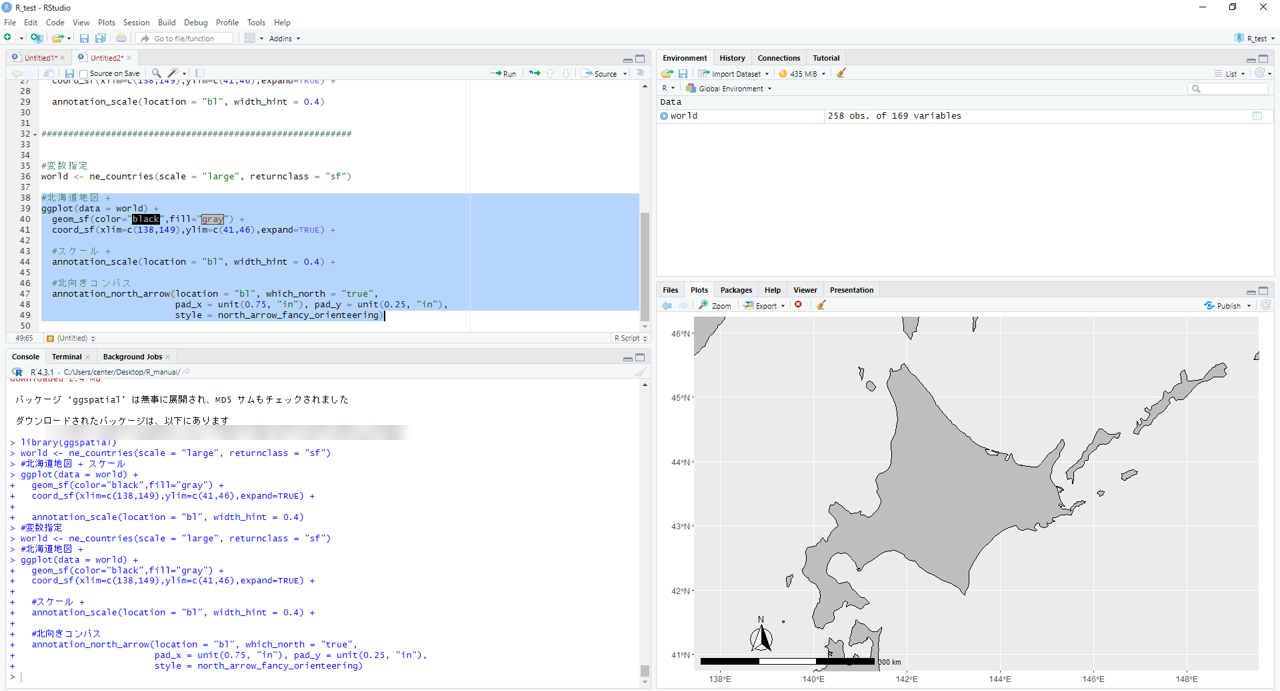This screenshot has height=691, width=1280.
Task: Click the Zoom plot button
Action: click(x=715, y=305)
